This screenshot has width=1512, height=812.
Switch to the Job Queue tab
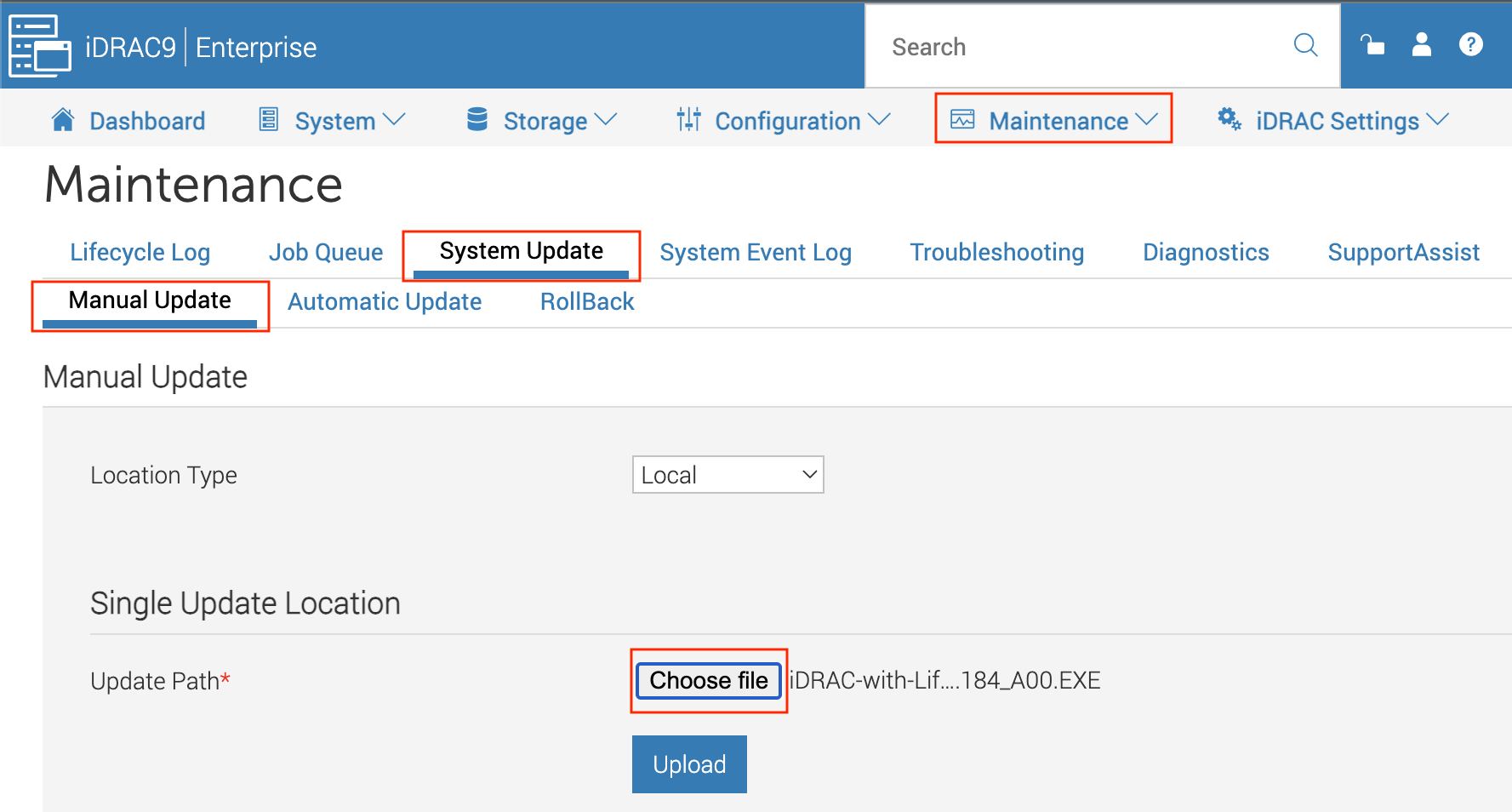(326, 252)
